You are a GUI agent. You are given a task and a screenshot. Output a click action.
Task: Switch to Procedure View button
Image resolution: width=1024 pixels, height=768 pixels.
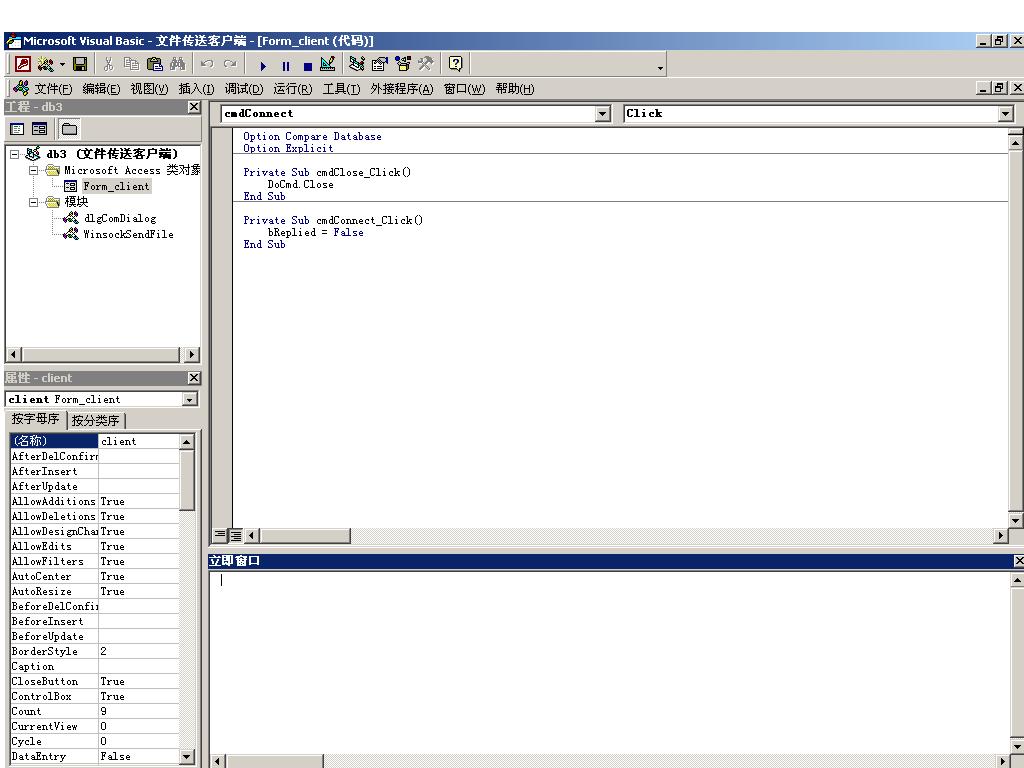pyautogui.click(x=220, y=536)
